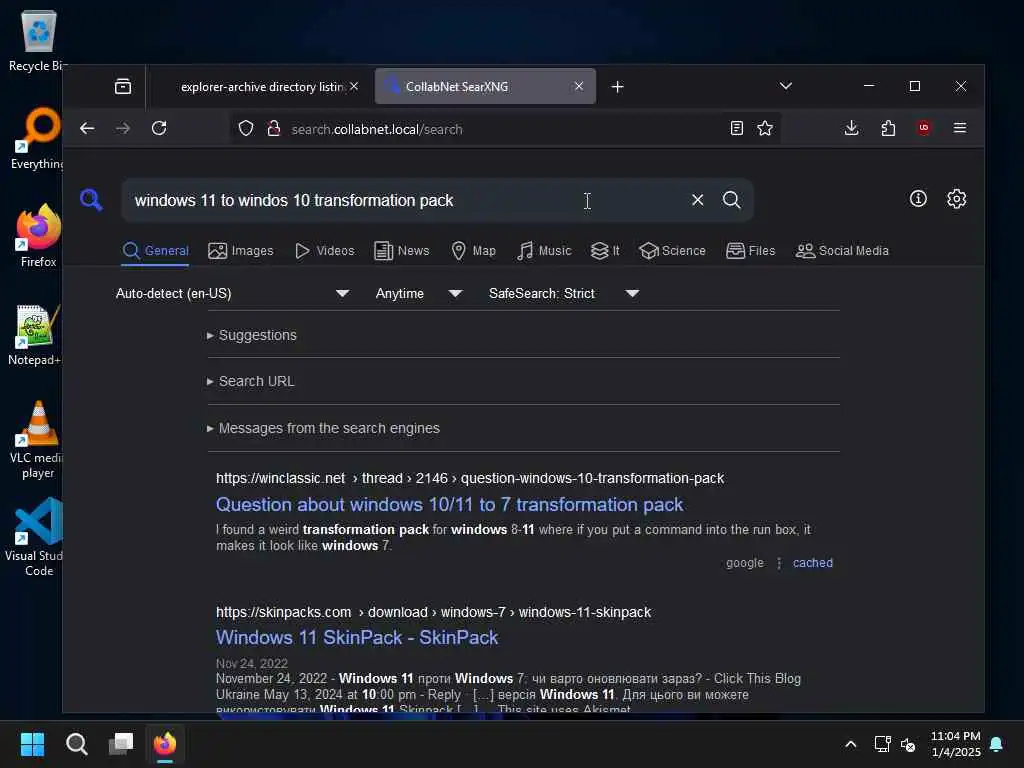Open 'Windows 11 SkinPack - SkinPack' result
1024x768 pixels.
tap(357, 637)
